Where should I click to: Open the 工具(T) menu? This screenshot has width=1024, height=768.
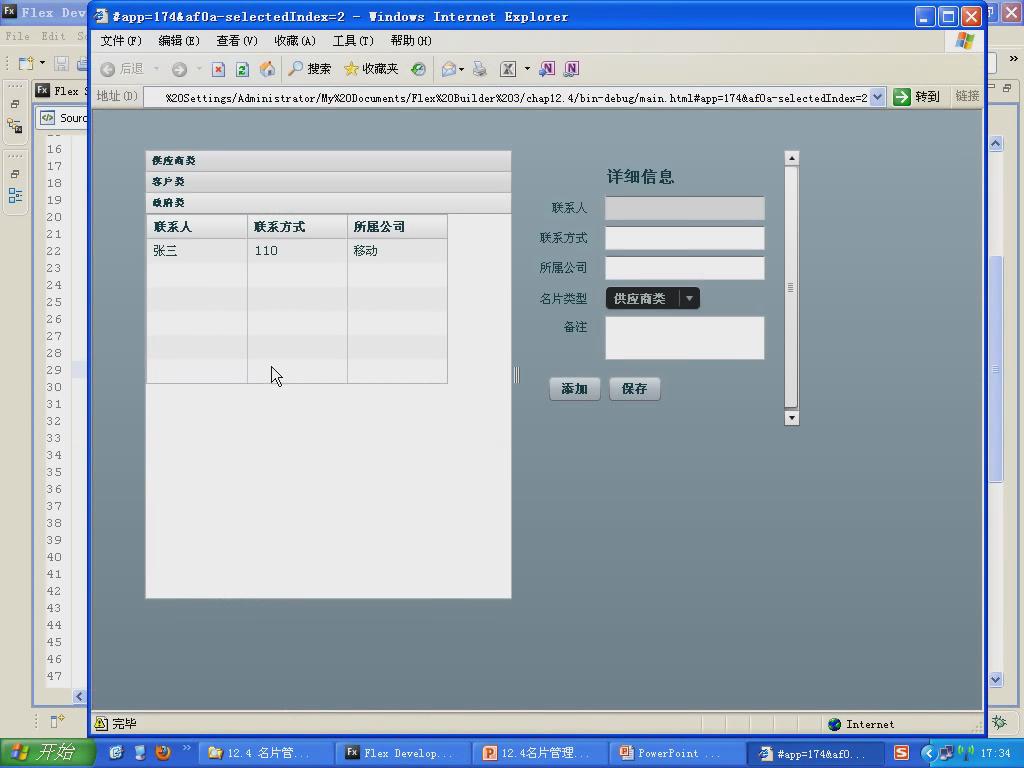click(353, 40)
